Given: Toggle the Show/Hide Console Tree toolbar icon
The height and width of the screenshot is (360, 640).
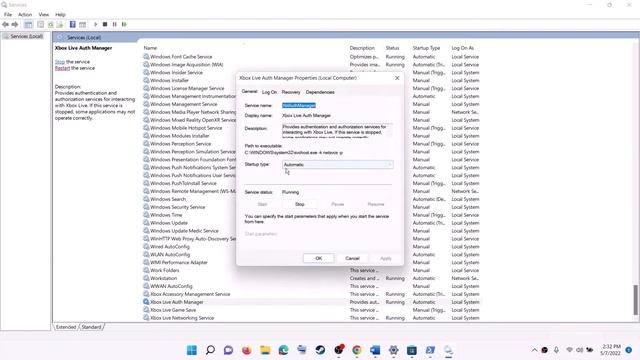Looking at the screenshot, I should [28, 24].
